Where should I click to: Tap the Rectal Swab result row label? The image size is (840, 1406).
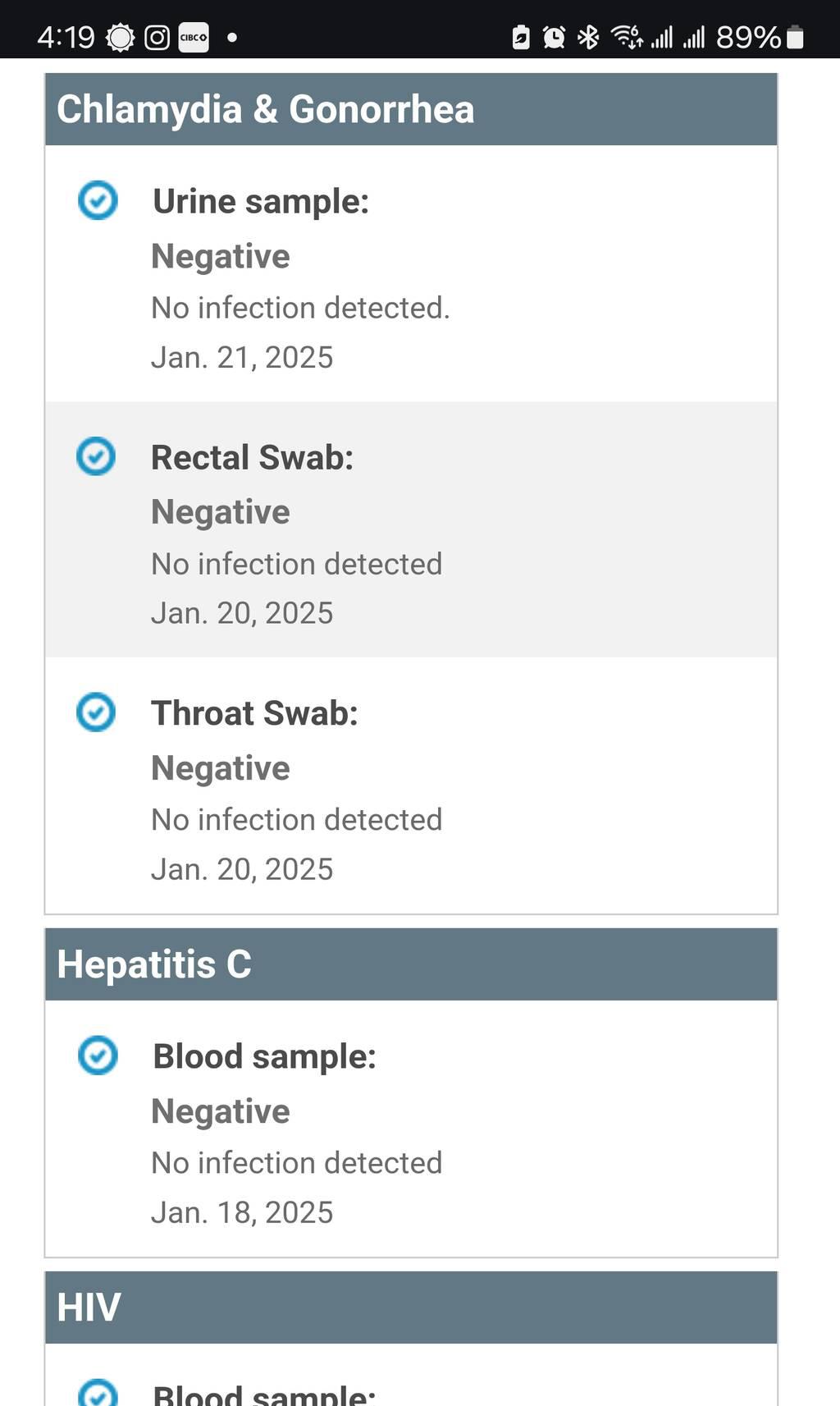tap(252, 457)
